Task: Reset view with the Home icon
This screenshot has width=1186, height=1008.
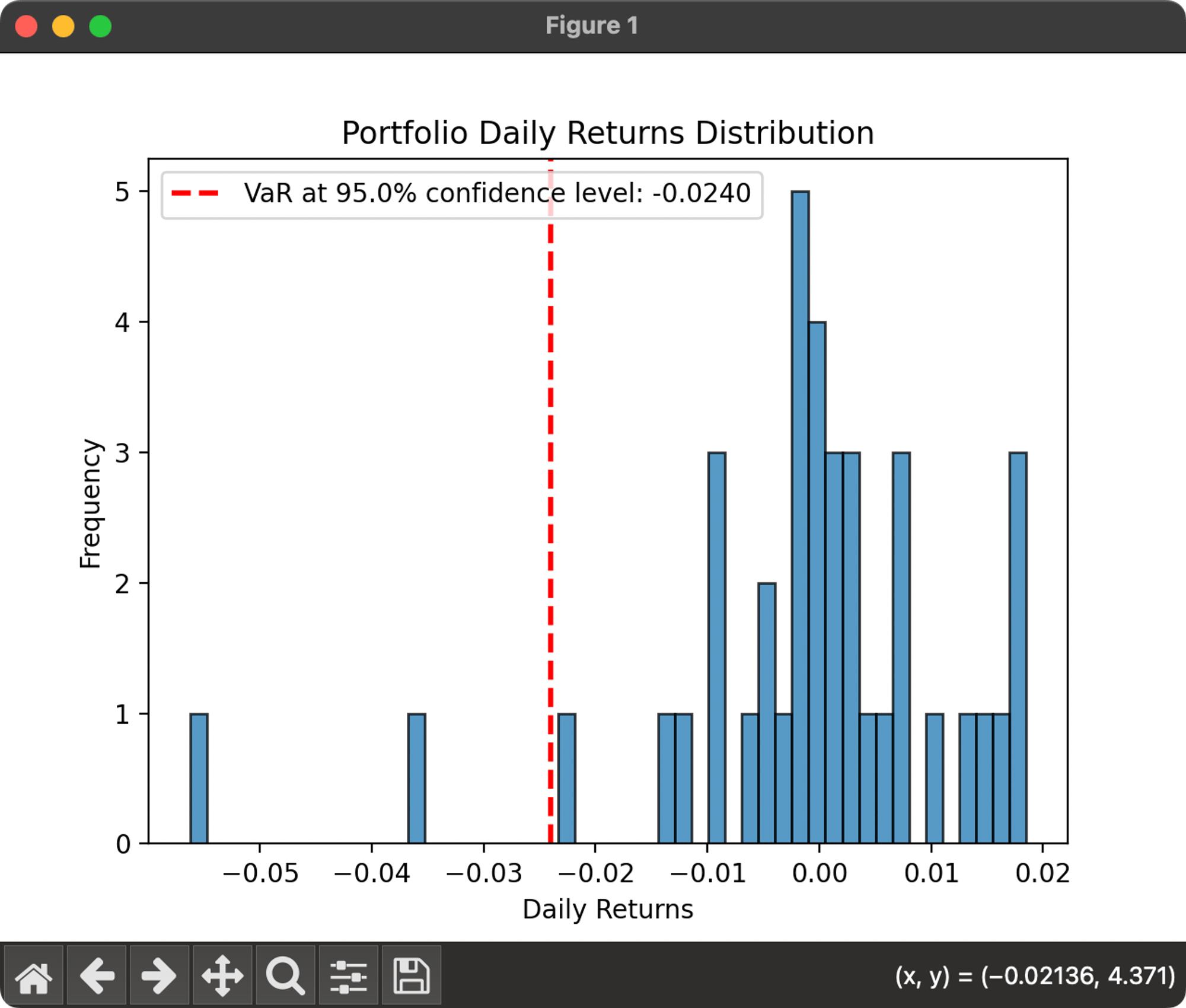Action: click(34, 975)
